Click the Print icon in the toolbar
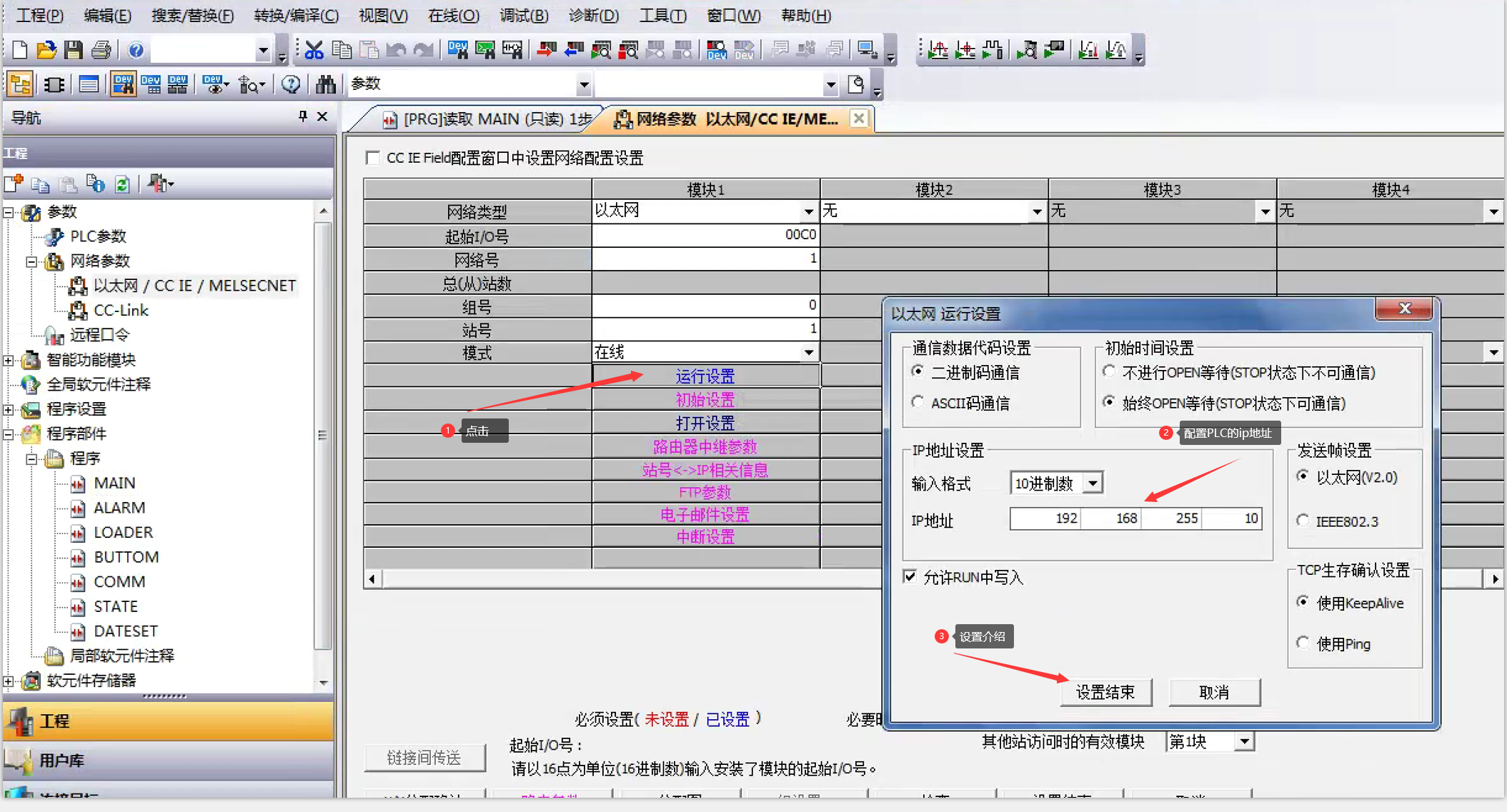1507x812 pixels. coord(101,49)
